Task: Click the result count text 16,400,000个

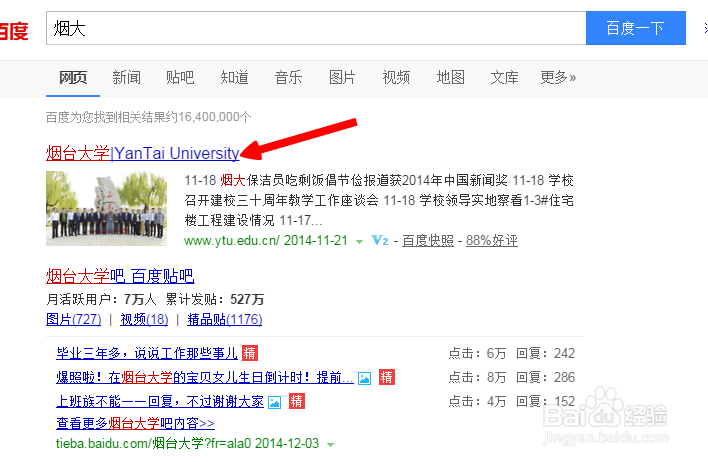Action: point(215,117)
